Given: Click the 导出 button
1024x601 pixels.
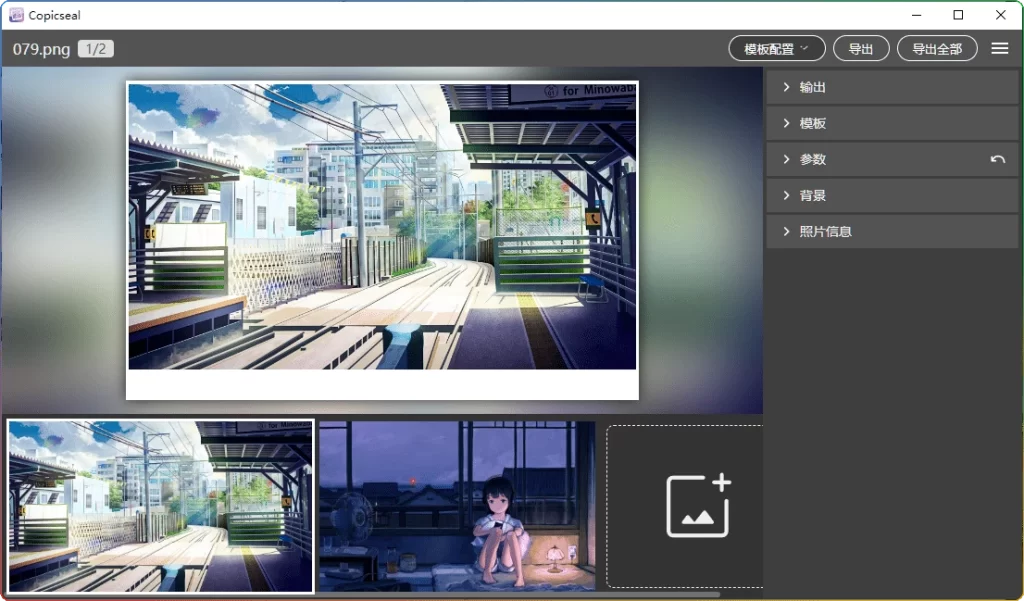Looking at the screenshot, I should pos(861,48).
